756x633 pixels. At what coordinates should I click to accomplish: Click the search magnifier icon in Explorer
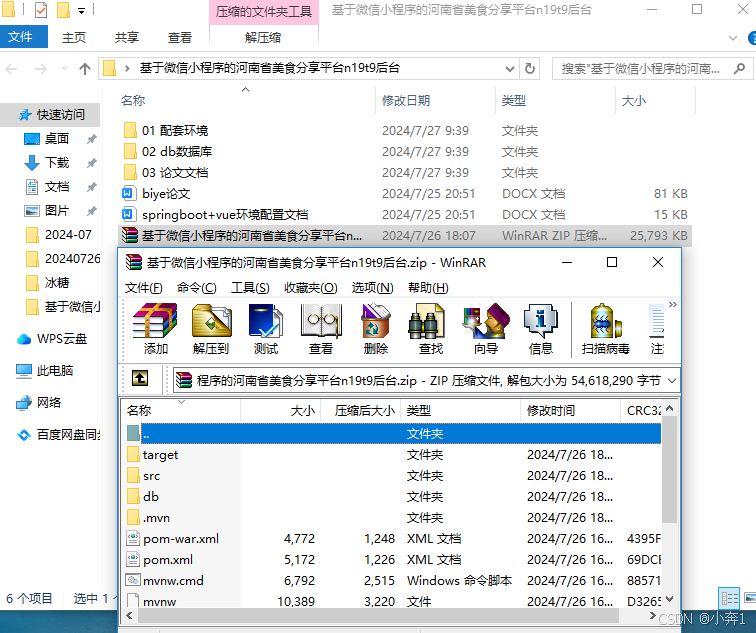[x=739, y=68]
